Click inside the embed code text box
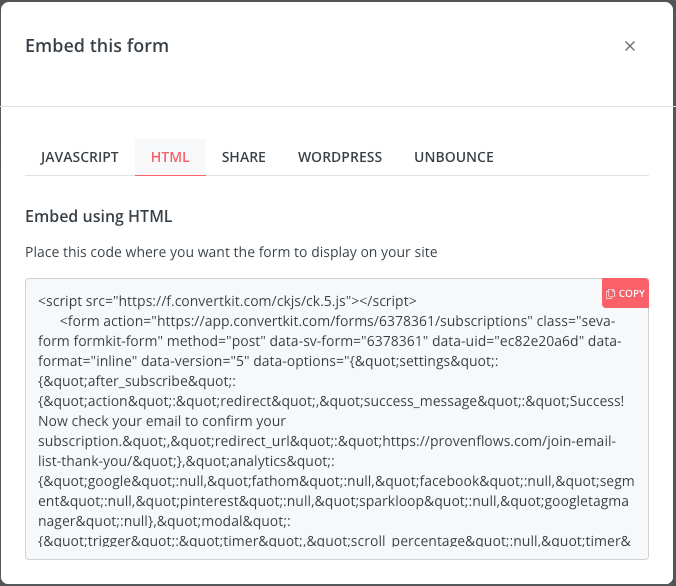Screen dimensions: 676x586 [337, 419]
